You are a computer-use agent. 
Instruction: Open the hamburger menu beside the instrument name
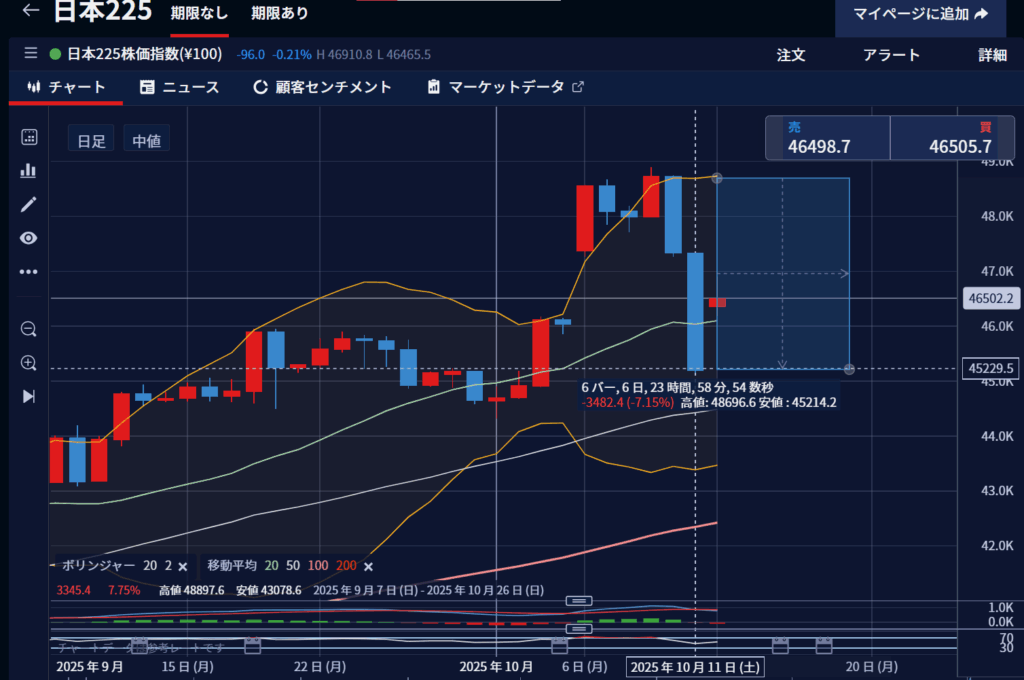(x=30, y=54)
